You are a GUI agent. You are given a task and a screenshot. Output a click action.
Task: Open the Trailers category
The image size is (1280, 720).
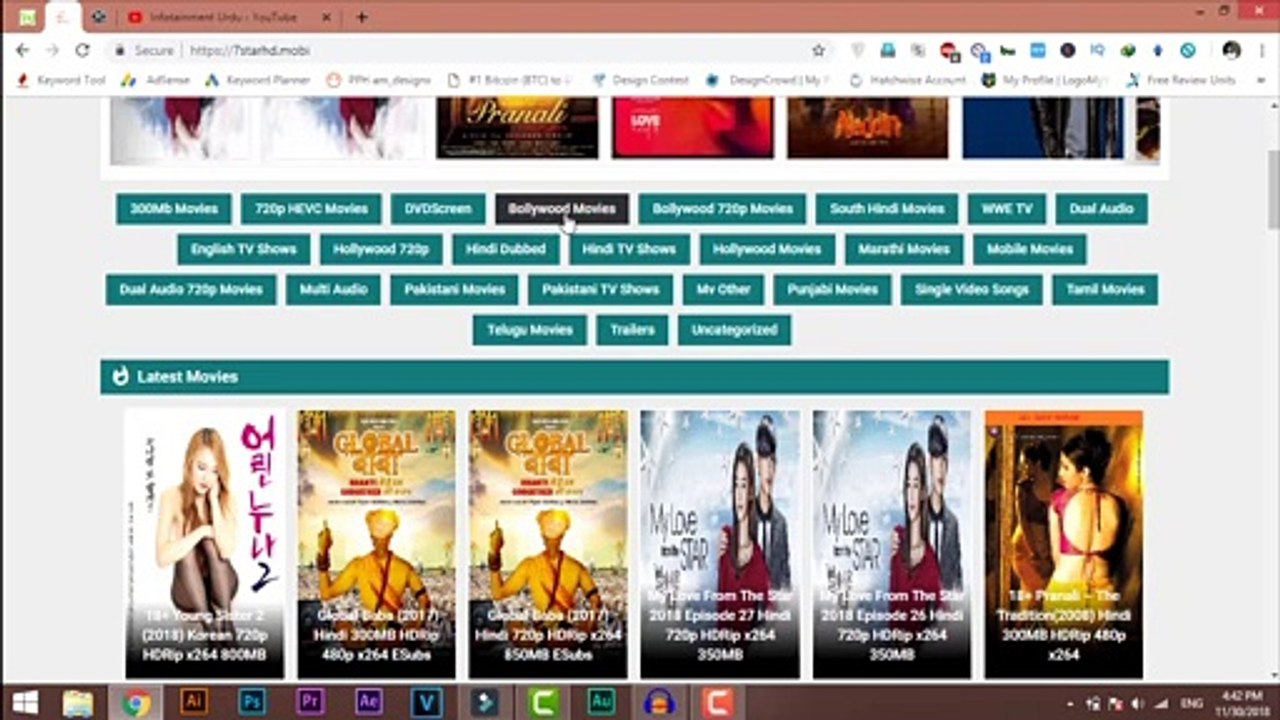click(632, 329)
